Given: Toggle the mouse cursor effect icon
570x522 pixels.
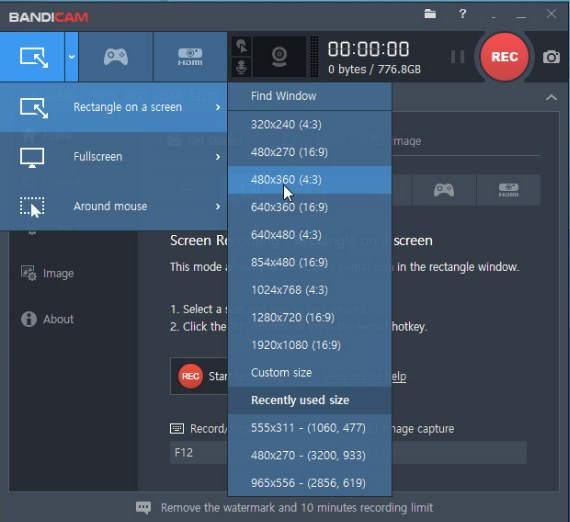Looking at the screenshot, I should 241,47.
